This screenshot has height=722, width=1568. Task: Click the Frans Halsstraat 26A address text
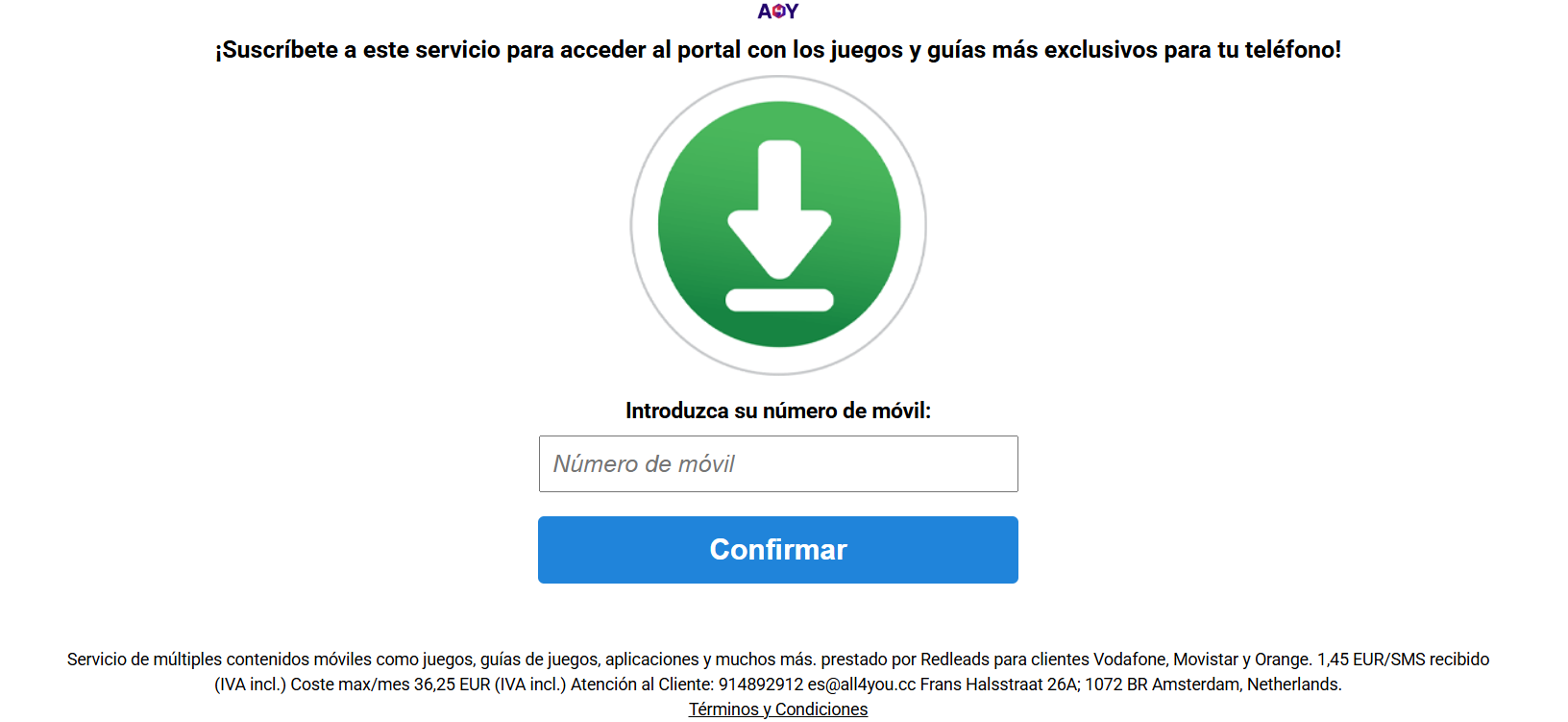(x=1000, y=685)
